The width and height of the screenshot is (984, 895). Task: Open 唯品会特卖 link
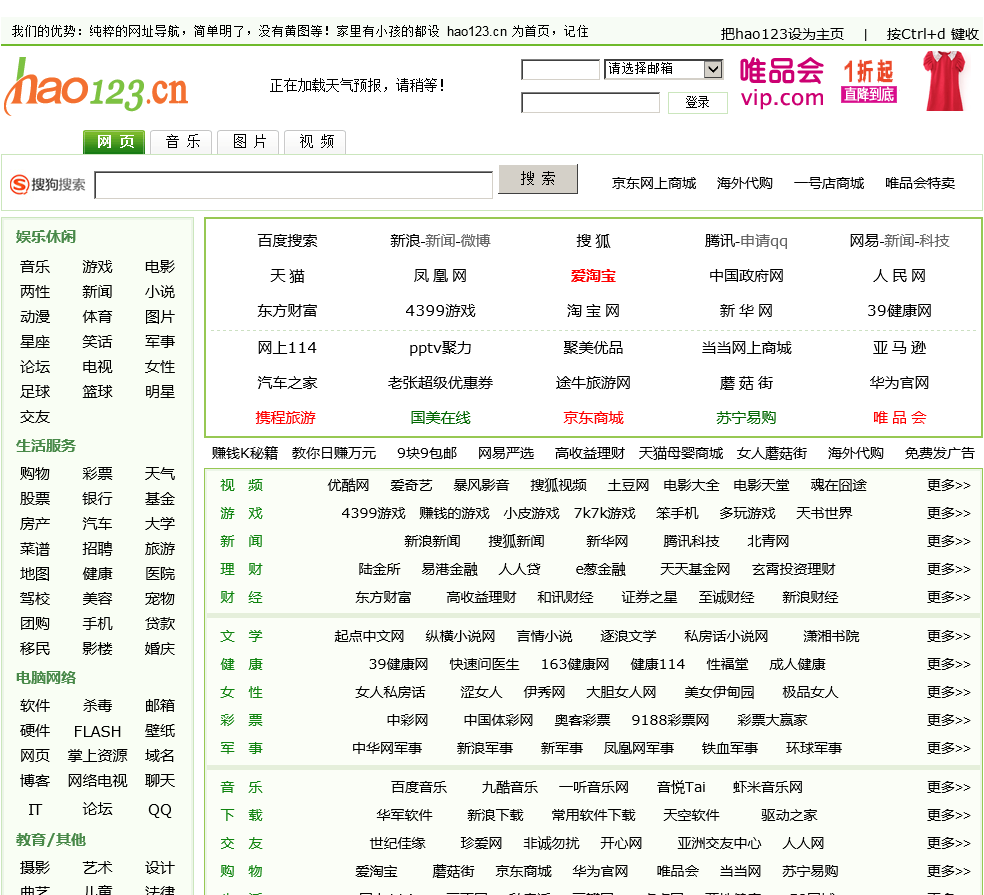[x=920, y=183]
